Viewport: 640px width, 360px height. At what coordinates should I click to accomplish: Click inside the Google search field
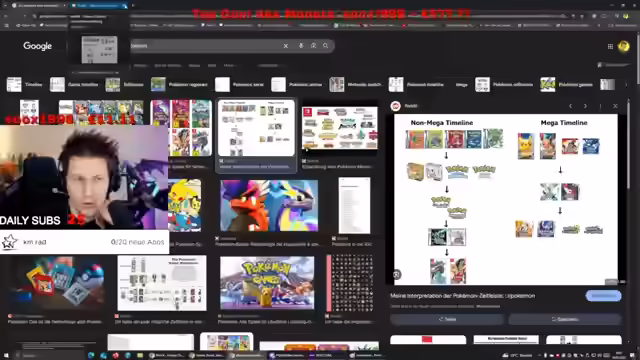204,46
